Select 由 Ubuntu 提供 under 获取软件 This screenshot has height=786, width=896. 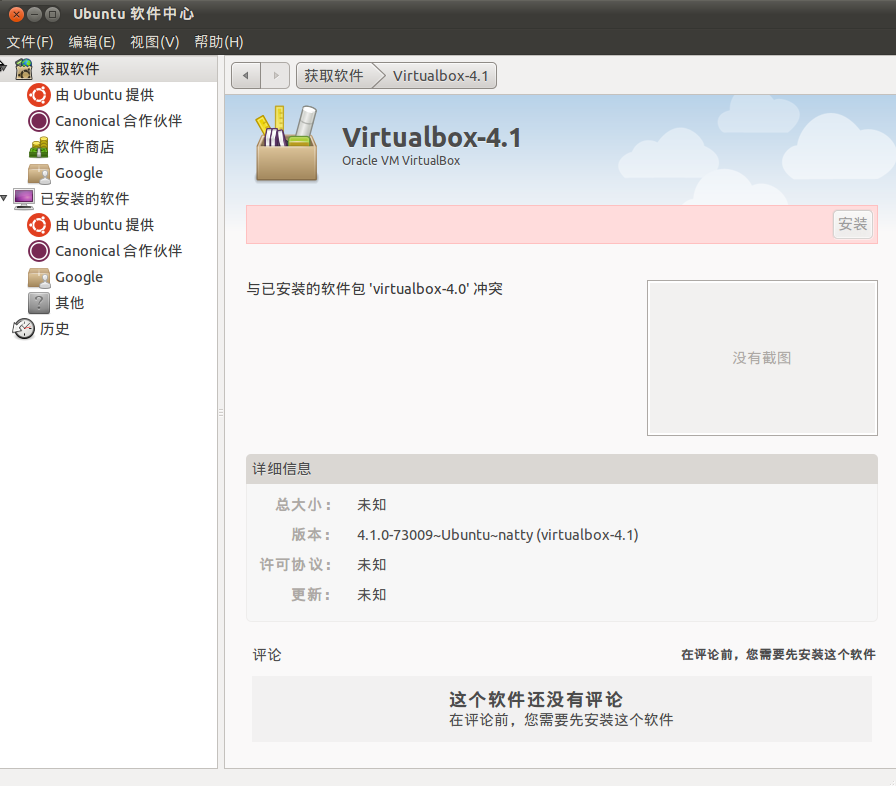point(105,95)
